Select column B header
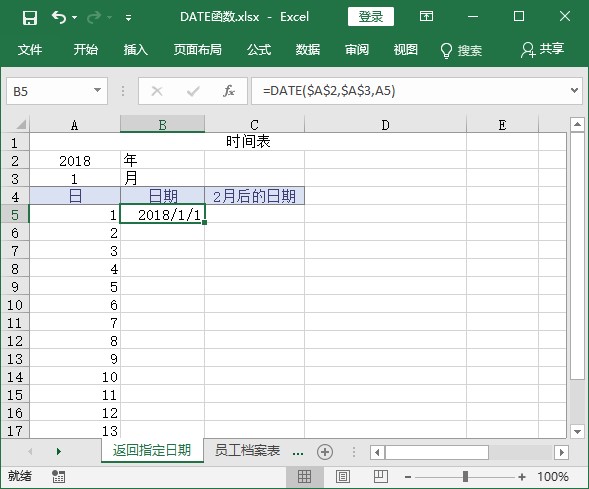589x489 pixels. pyautogui.click(x=162, y=124)
